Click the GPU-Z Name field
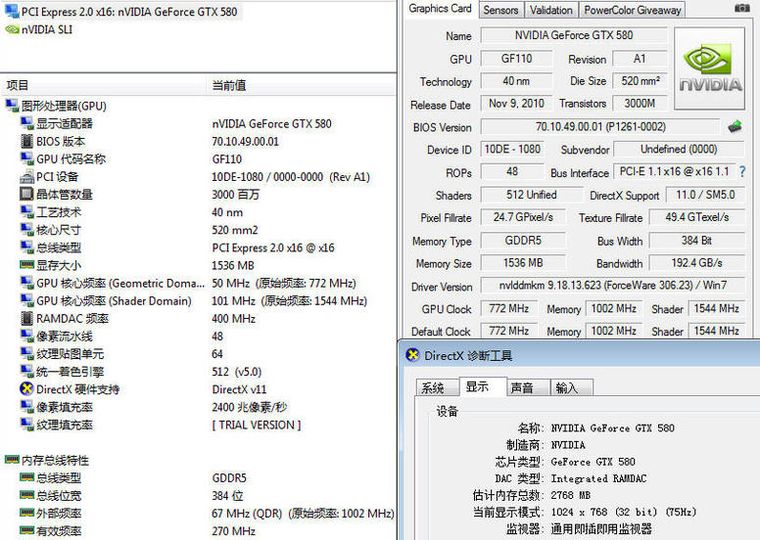The width and height of the screenshot is (760, 540). point(574,35)
